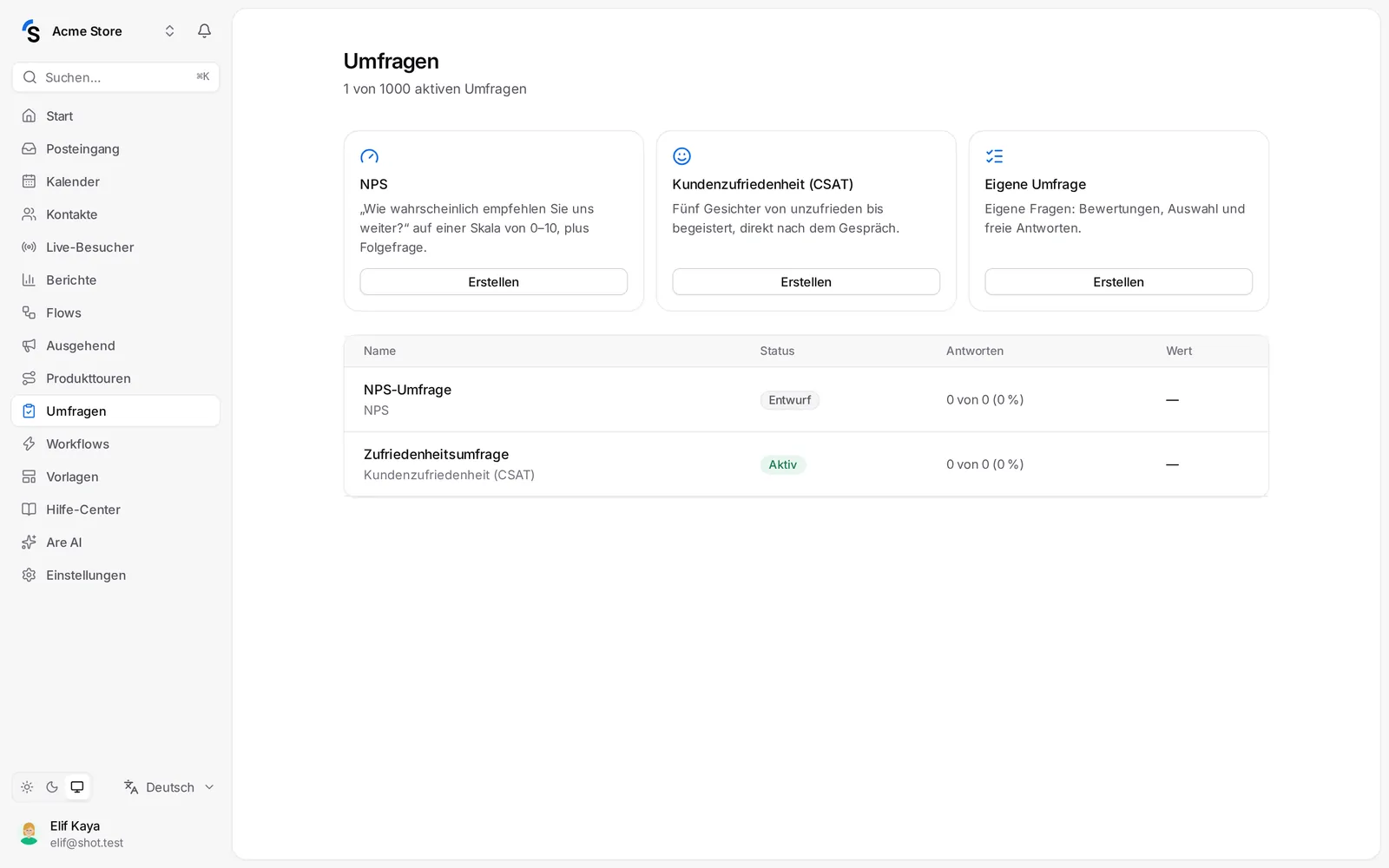Click the CSAT smiley face icon
This screenshot has height=868, width=1389.
[682, 156]
